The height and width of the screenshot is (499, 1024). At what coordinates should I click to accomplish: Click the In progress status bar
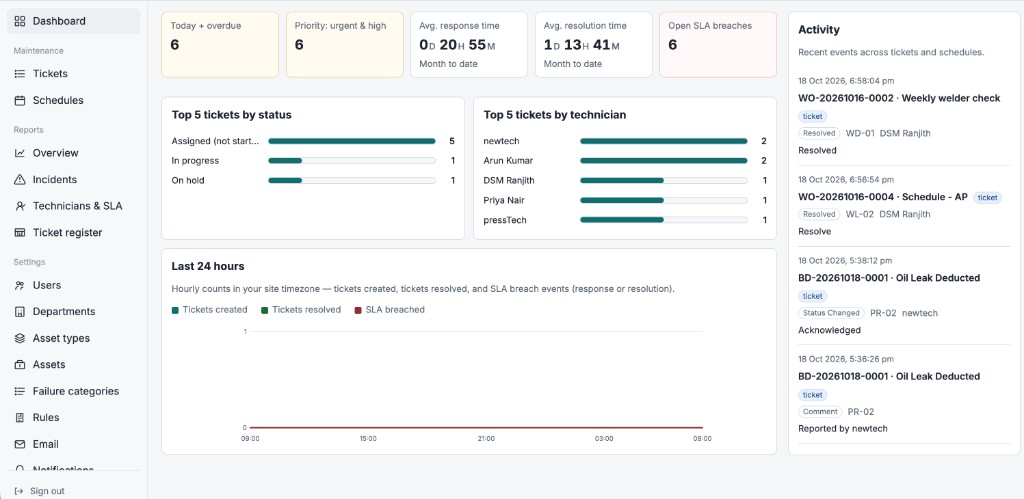tap(352, 161)
